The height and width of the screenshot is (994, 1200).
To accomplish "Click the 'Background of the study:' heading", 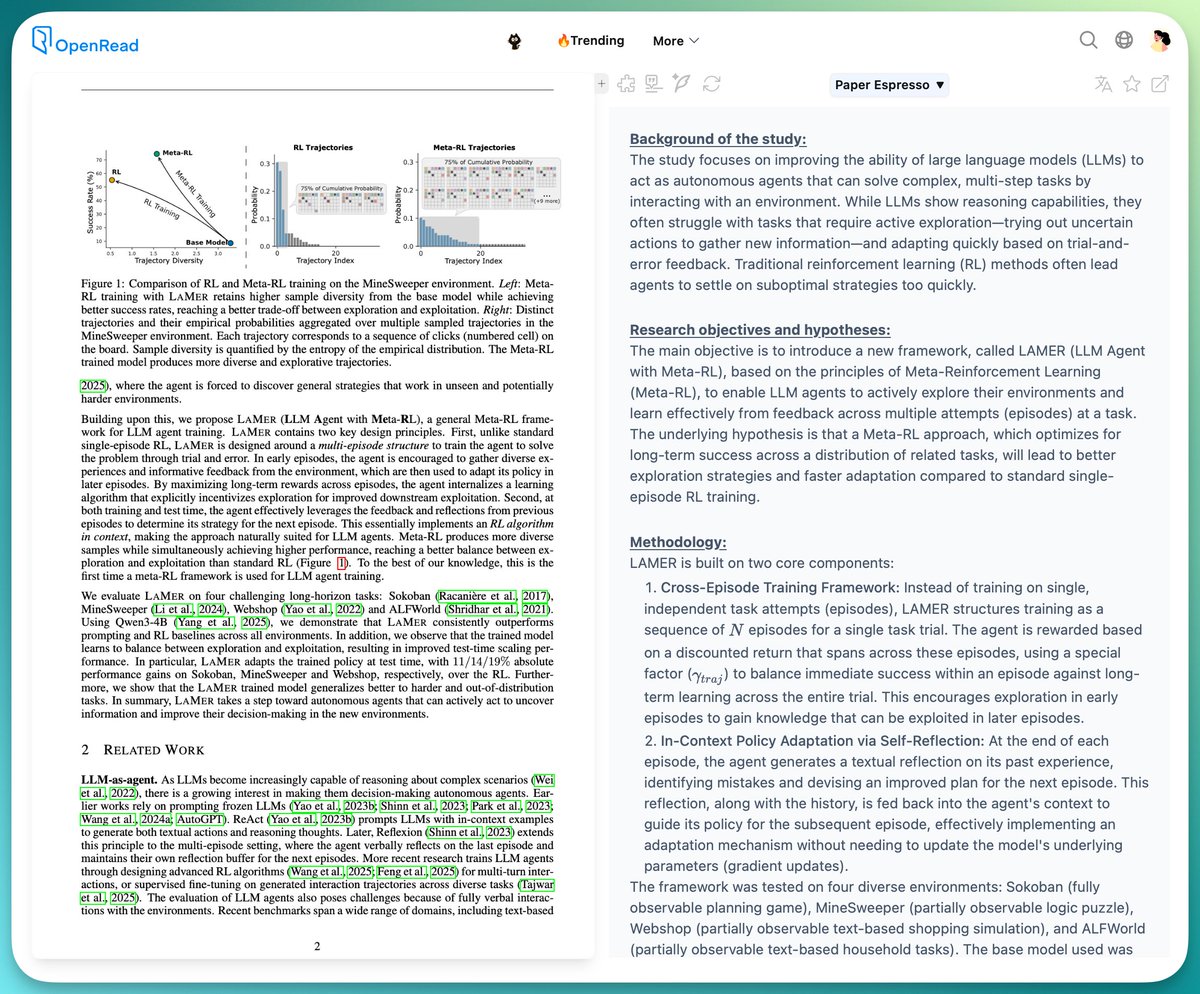I will click(718, 139).
